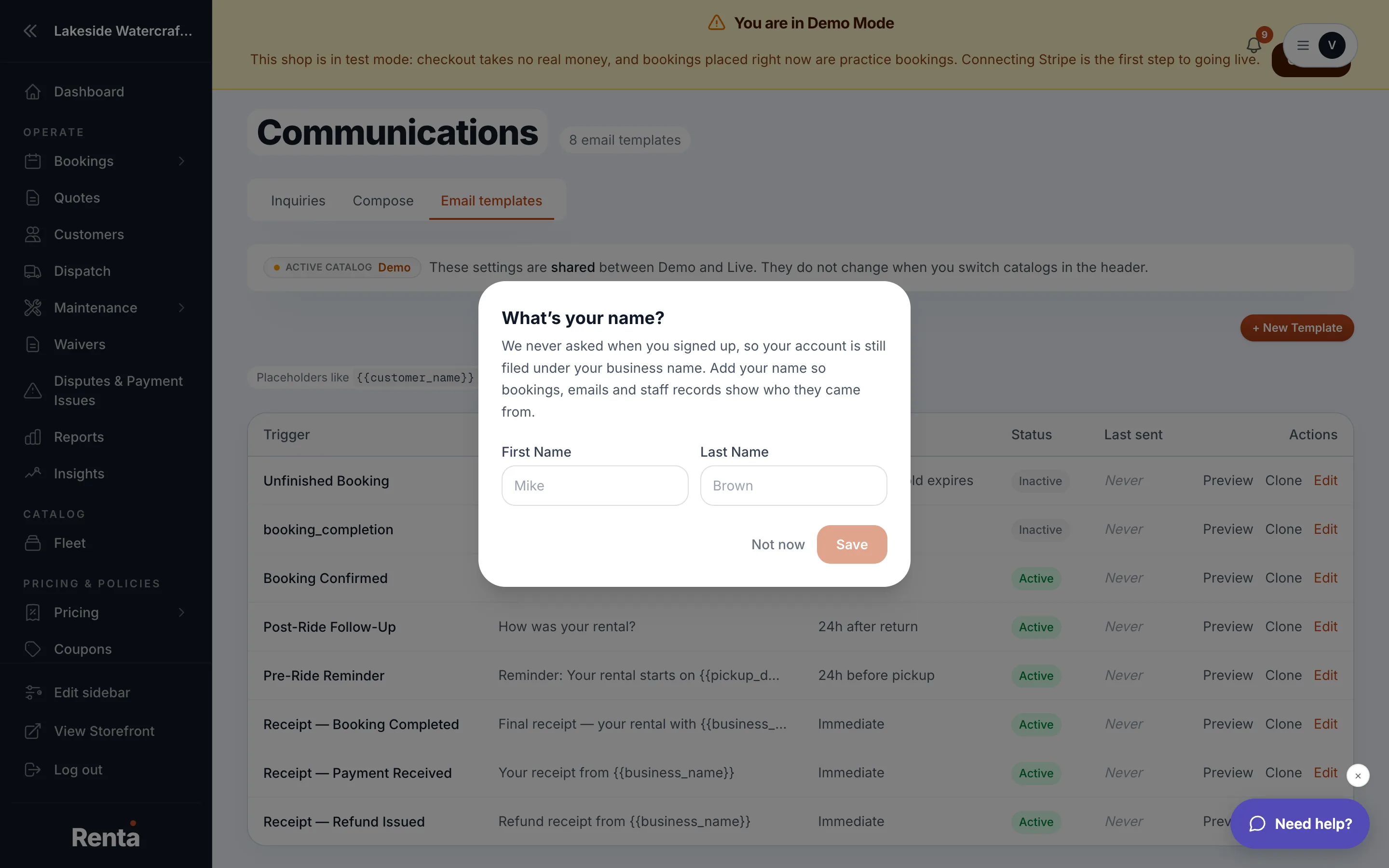Click the View Storefront external link icon
This screenshot has height=868, width=1389.
(x=33, y=732)
